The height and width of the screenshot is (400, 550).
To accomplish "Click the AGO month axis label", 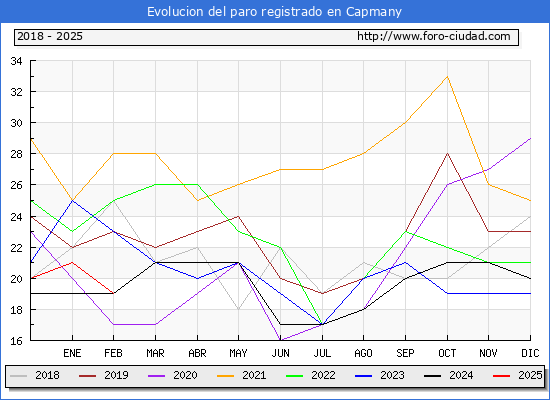I will click(363, 353).
